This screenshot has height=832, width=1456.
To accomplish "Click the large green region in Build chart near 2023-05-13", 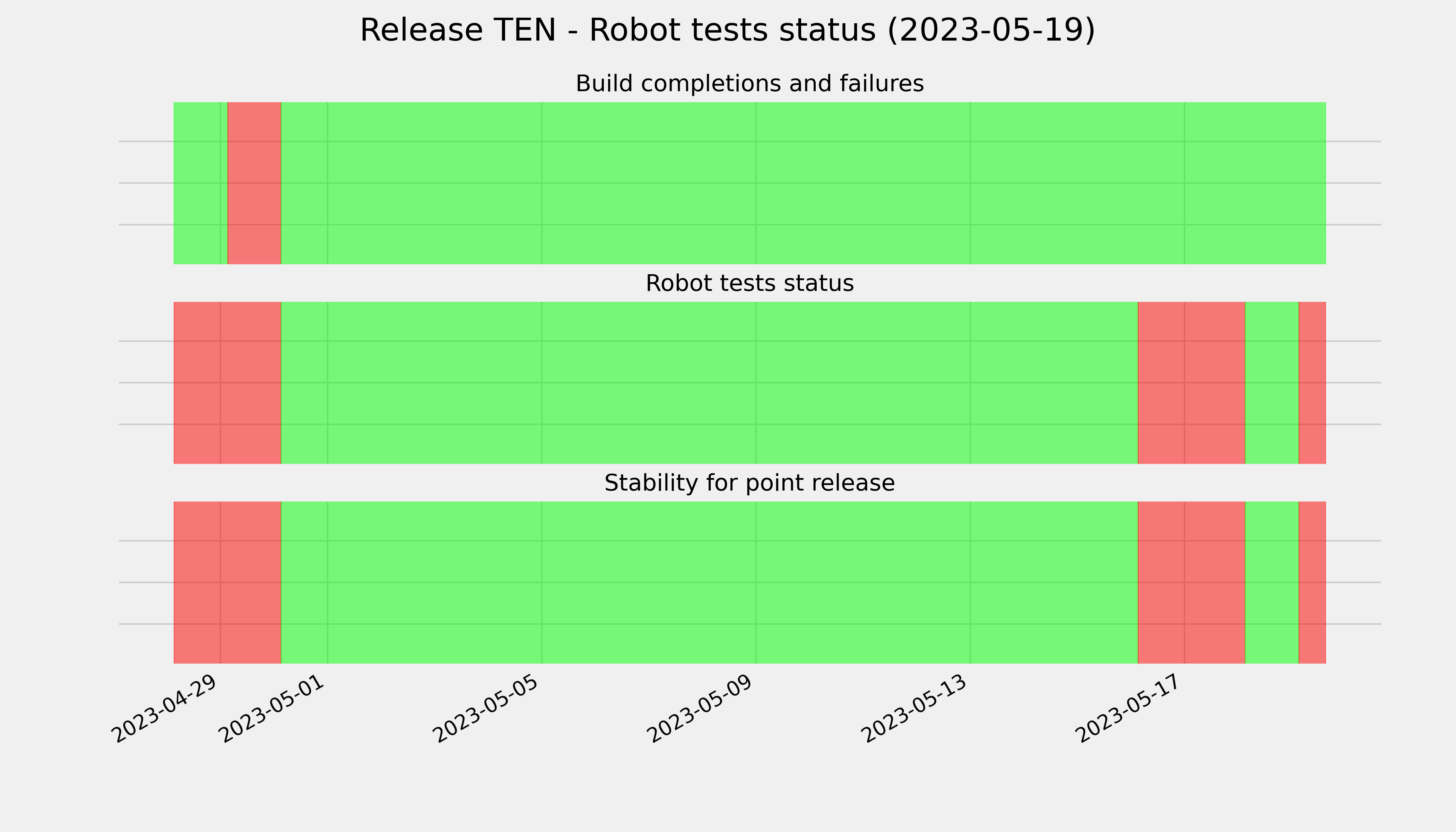I will (x=804, y=183).
